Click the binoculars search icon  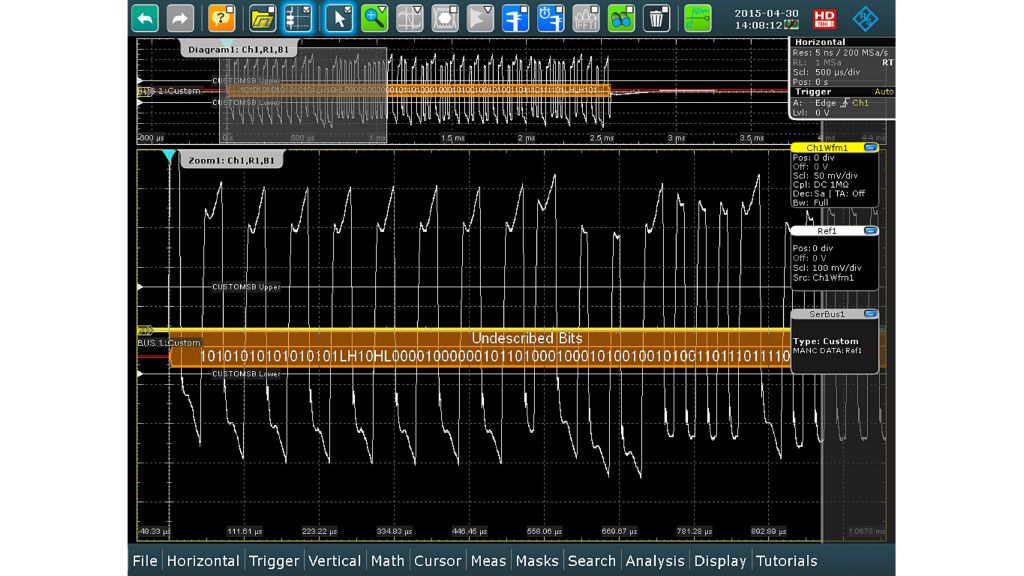621,17
